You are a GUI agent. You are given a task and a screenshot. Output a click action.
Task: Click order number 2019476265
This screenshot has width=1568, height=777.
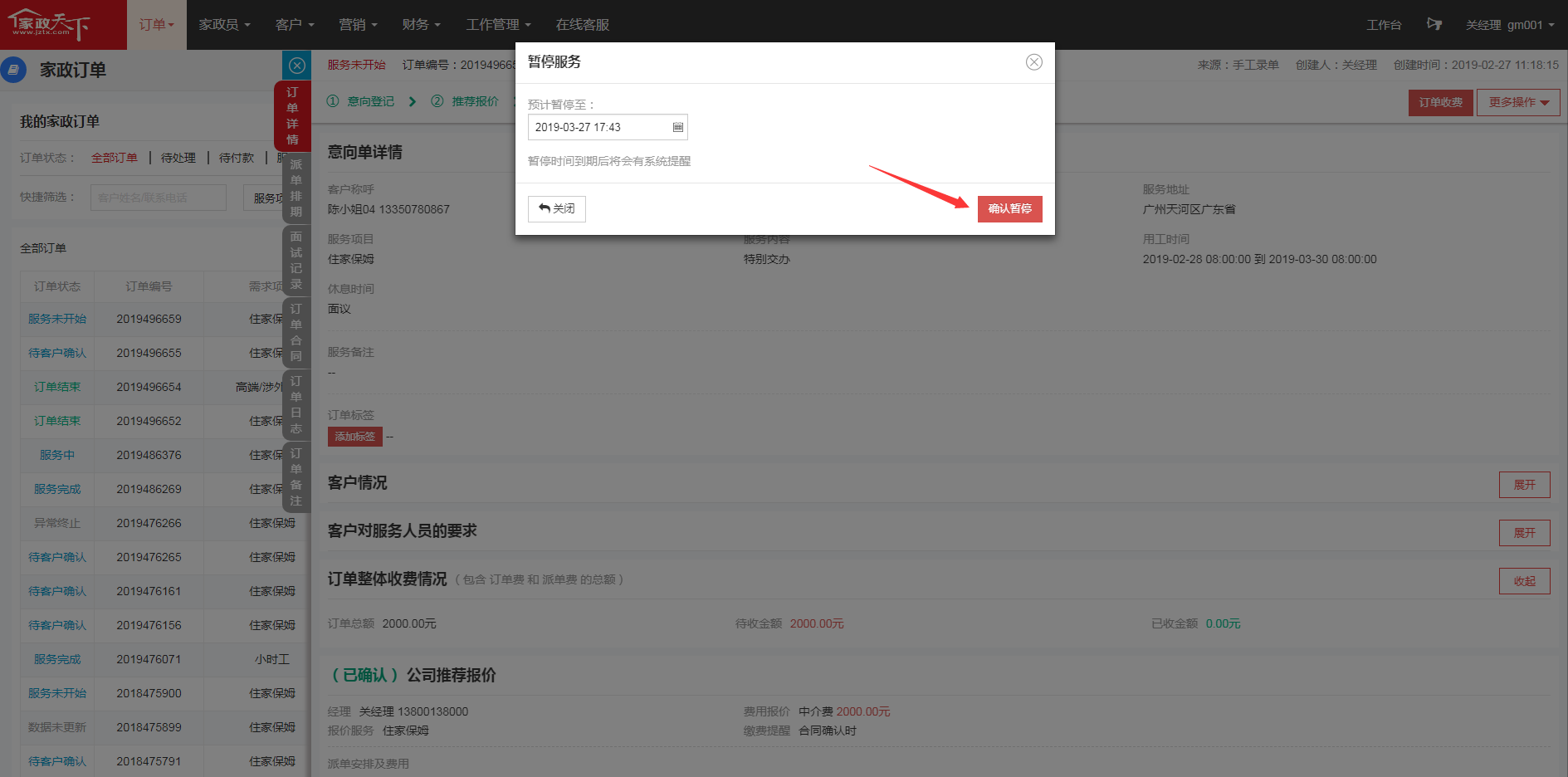149,557
